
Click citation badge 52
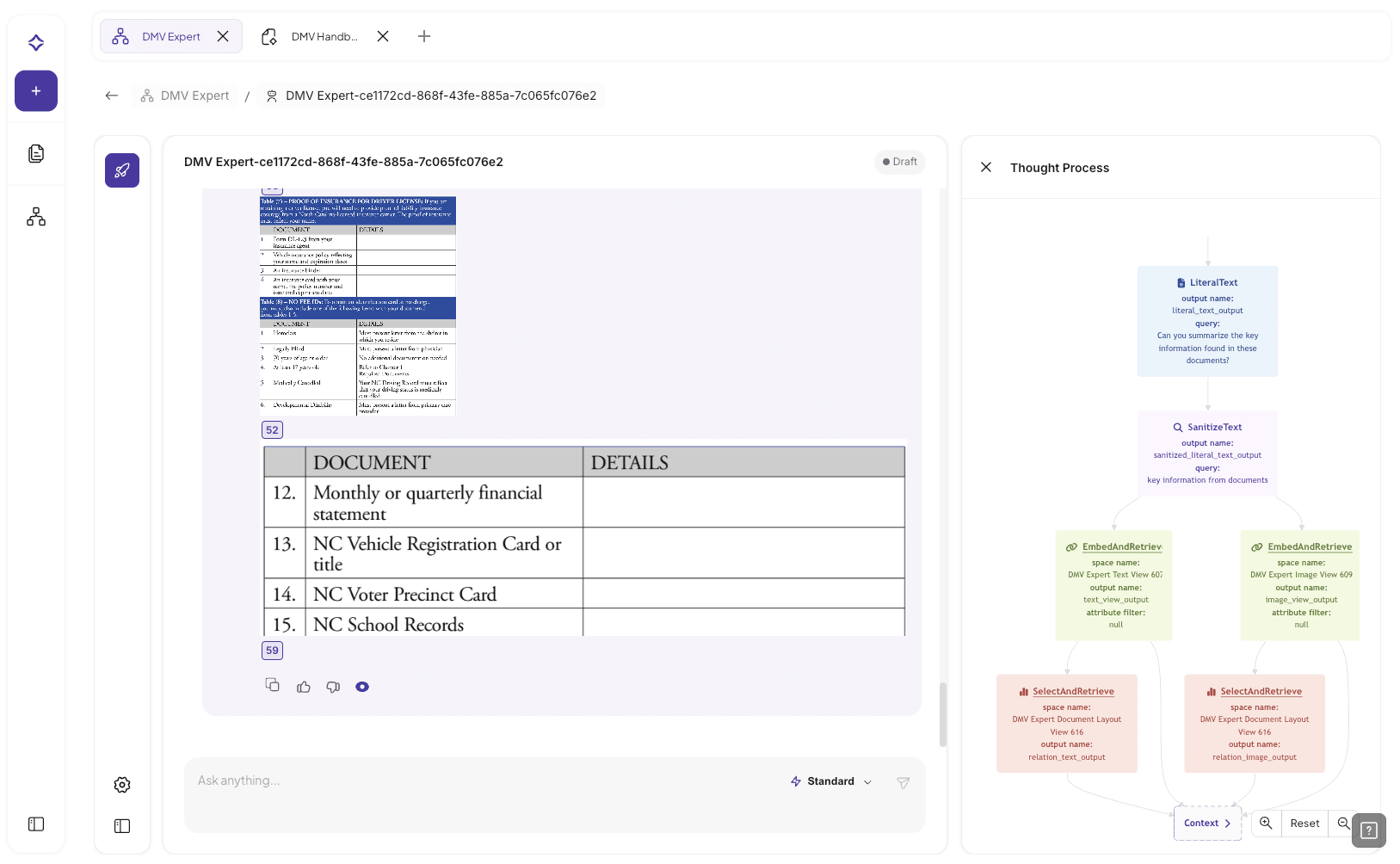click(x=272, y=430)
